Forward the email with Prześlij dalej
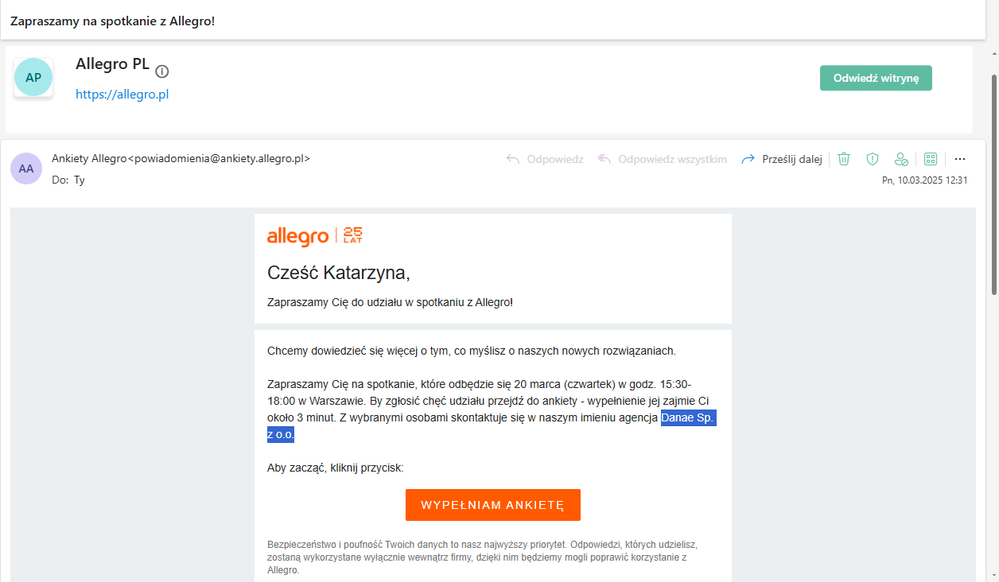Image resolution: width=999 pixels, height=582 pixels. (x=782, y=159)
